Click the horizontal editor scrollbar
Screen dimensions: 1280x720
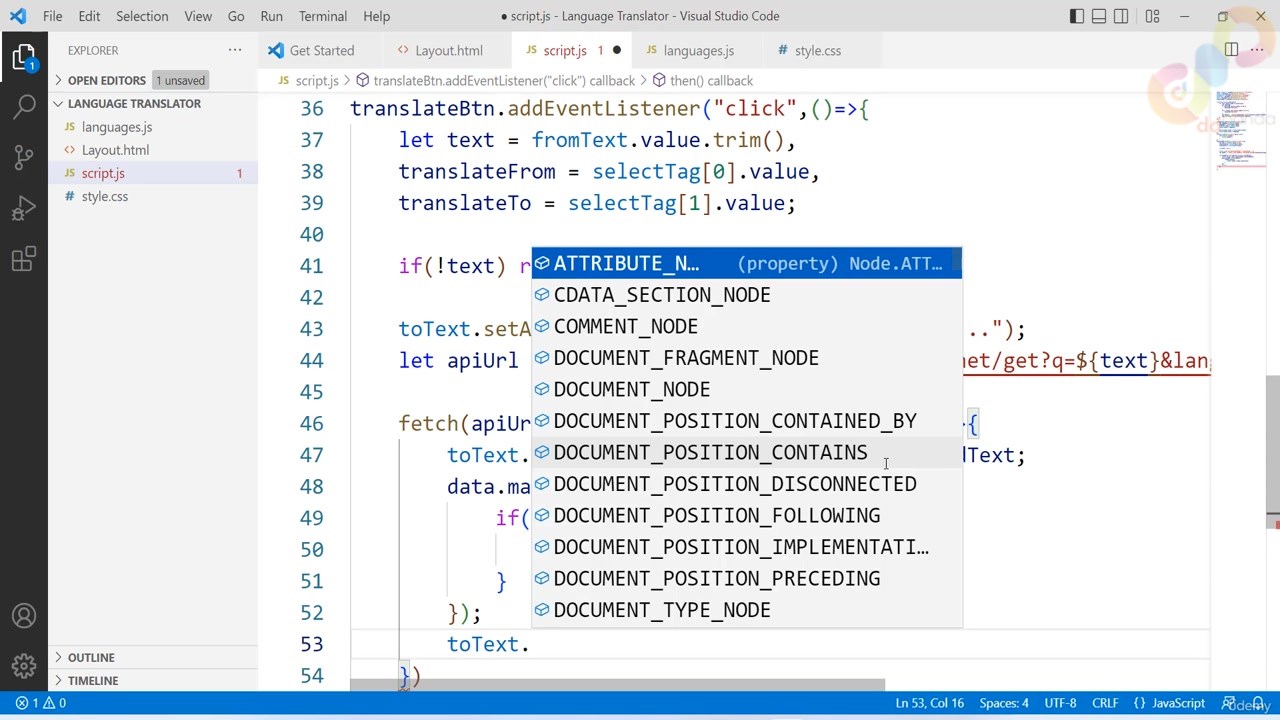(617, 685)
